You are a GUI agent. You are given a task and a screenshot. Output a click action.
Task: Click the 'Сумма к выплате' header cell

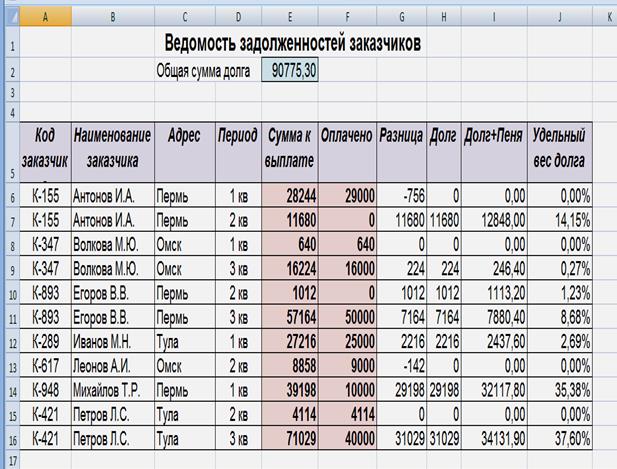(x=290, y=152)
